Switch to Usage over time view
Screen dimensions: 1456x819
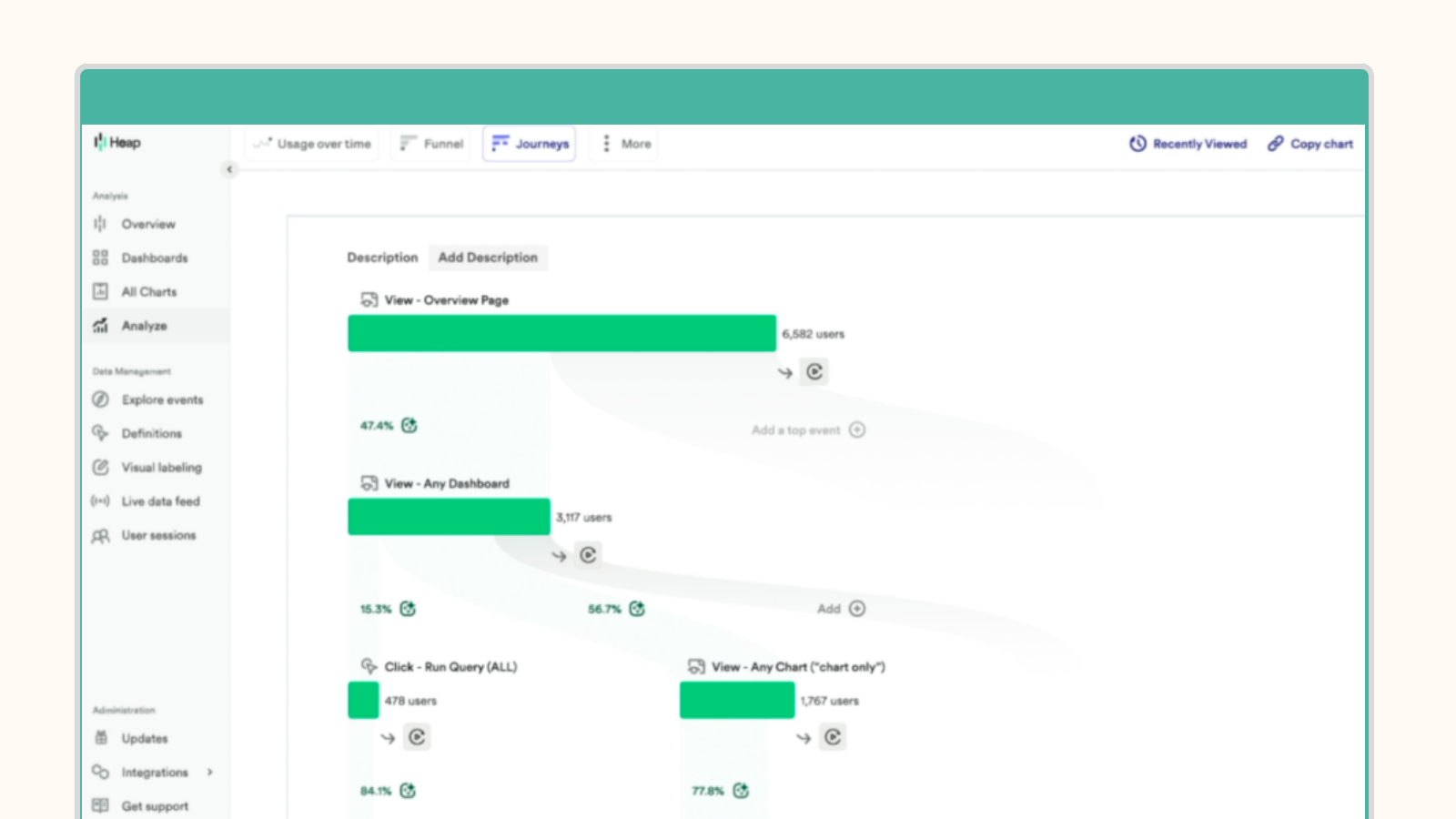tap(311, 143)
